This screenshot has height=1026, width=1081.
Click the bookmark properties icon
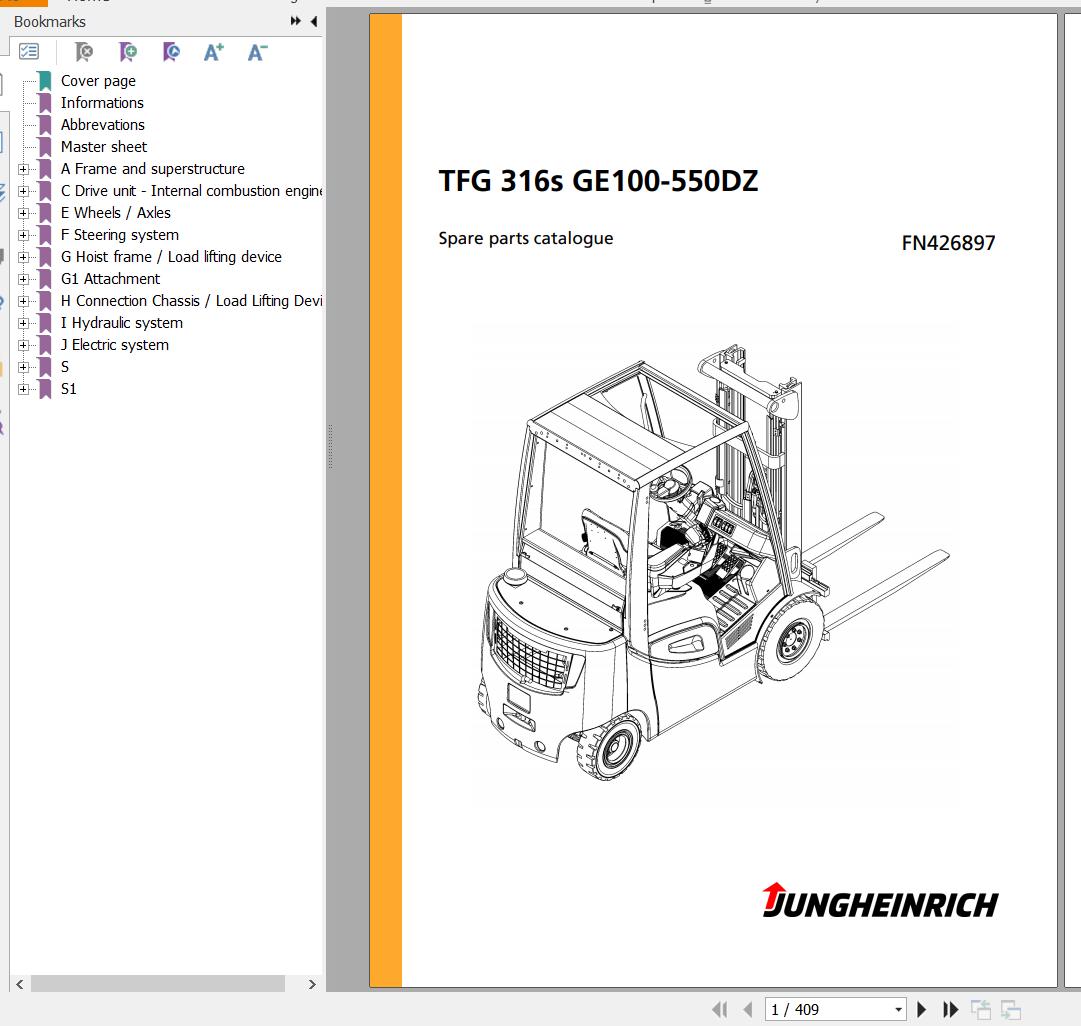[171, 52]
